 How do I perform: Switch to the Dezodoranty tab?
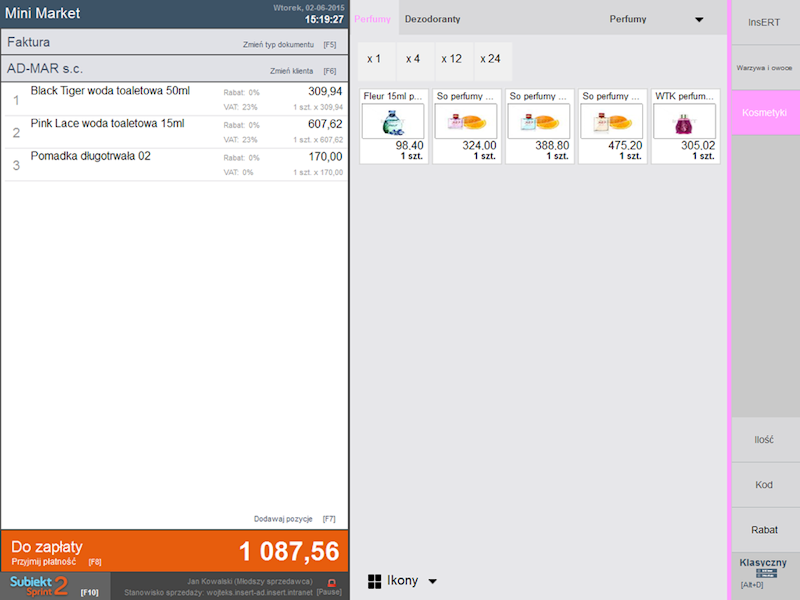[x=432, y=19]
